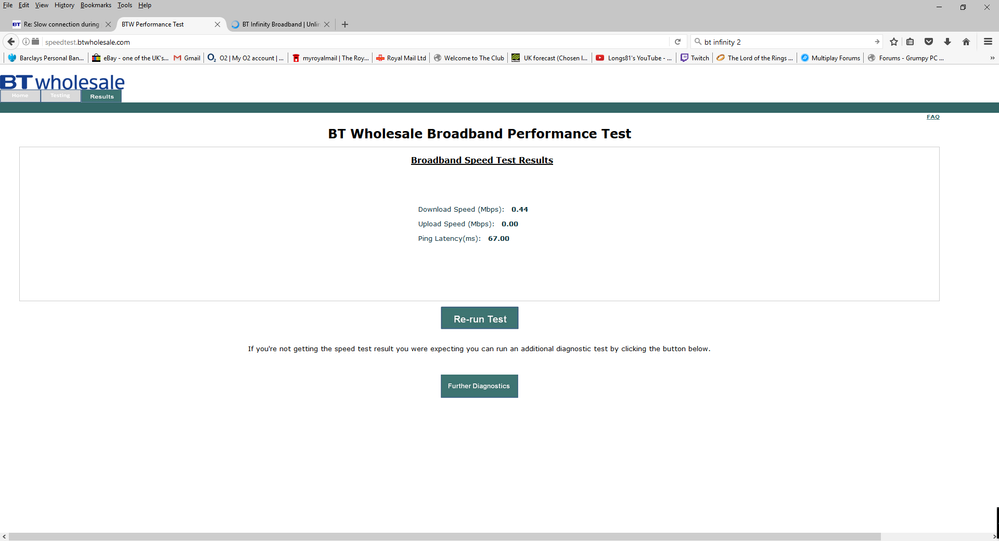This screenshot has height=541, width=999.
Task: Open the Home tab on BT Wholesale site
Action: pos(20,96)
